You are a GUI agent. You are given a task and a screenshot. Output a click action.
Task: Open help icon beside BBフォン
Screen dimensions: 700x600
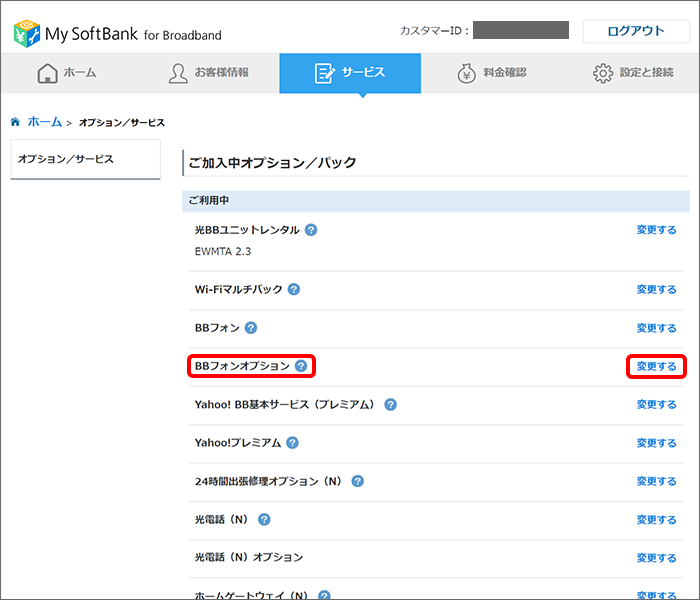(251, 328)
